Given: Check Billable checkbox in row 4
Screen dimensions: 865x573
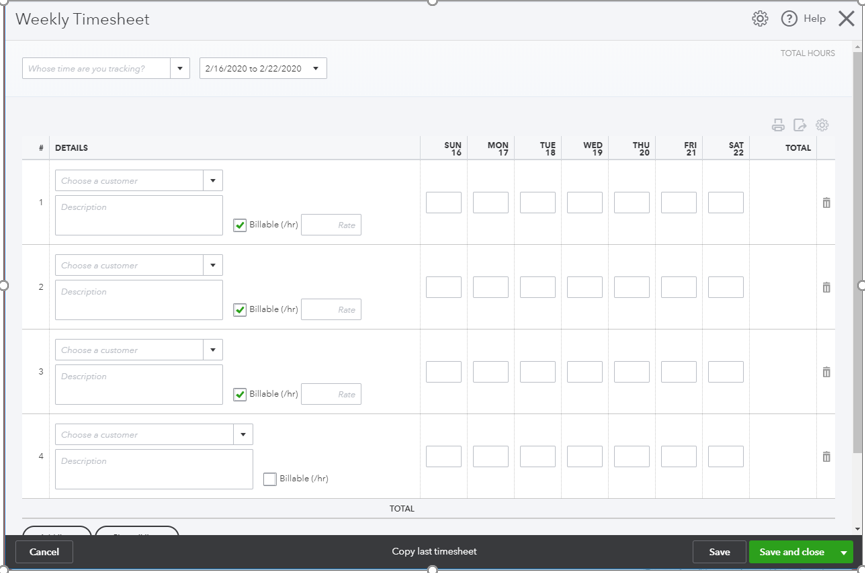Looking at the screenshot, I should (270, 479).
